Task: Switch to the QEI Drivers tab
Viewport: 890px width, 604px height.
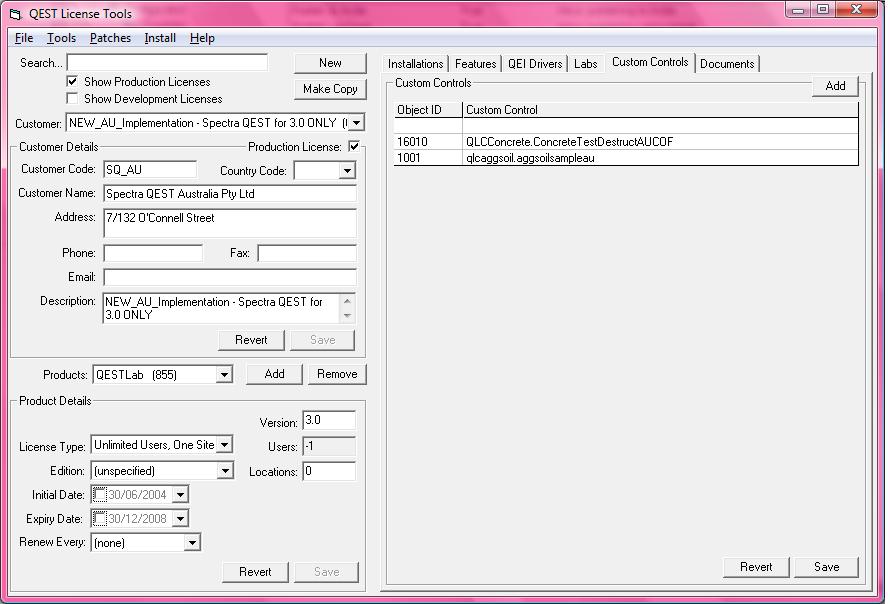Action: click(535, 64)
